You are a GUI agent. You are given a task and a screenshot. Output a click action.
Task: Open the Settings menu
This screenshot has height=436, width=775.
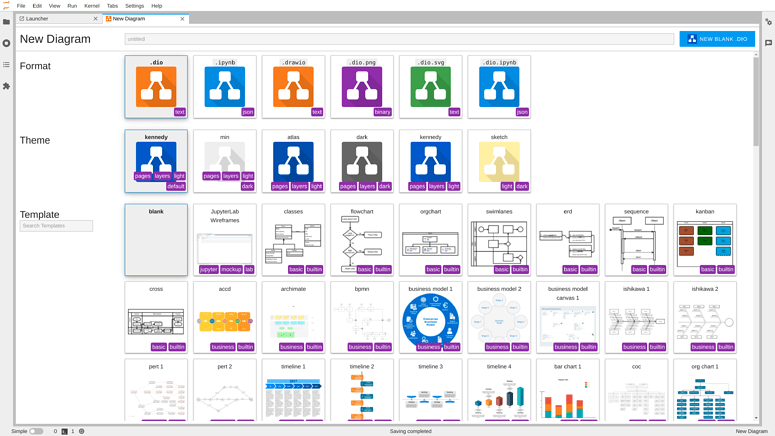(x=134, y=6)
